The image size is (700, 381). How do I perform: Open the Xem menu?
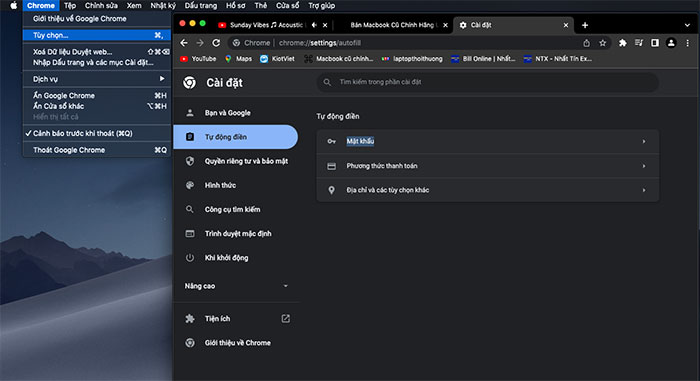pyautogui.click(x=133, y=5)
